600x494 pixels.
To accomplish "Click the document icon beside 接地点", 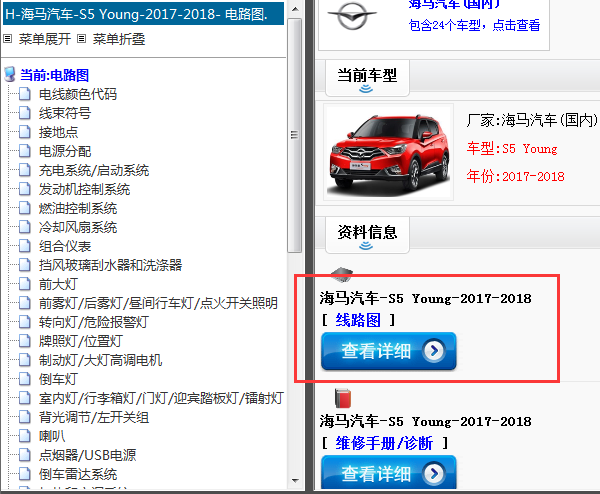I will (25, 132).
